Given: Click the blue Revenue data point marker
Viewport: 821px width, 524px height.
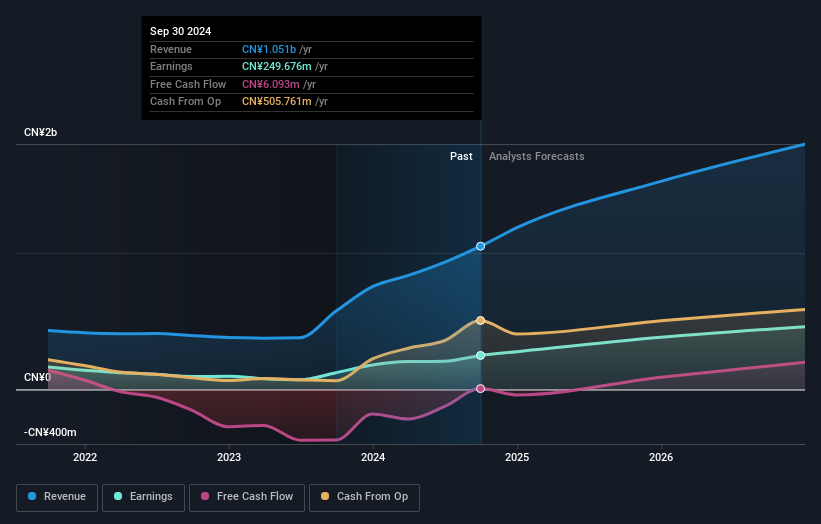Looking at the screenshot, I should pos(480,246).
